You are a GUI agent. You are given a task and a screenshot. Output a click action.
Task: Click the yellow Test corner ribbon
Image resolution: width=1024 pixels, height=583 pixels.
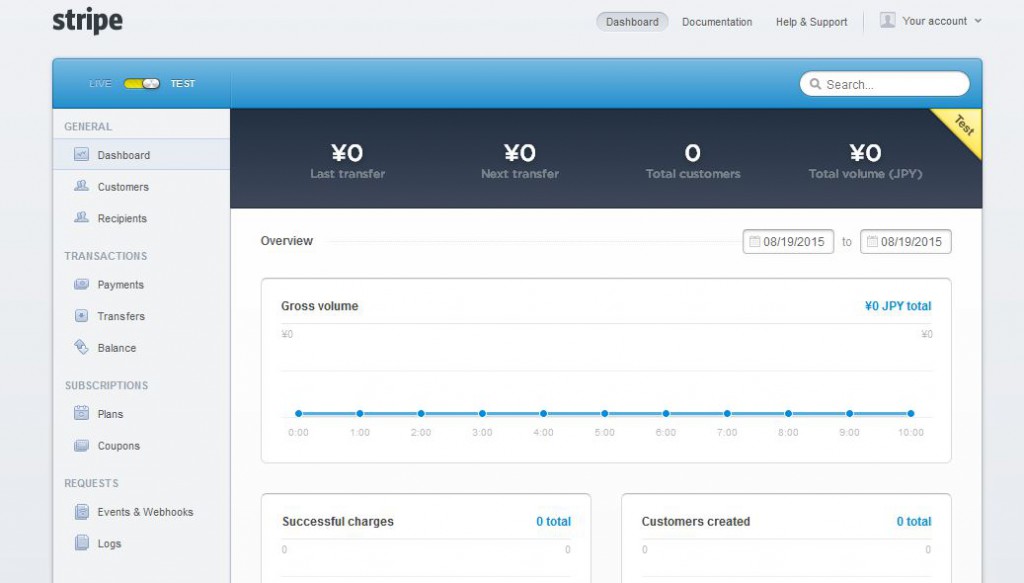click(x=963, y=127)
